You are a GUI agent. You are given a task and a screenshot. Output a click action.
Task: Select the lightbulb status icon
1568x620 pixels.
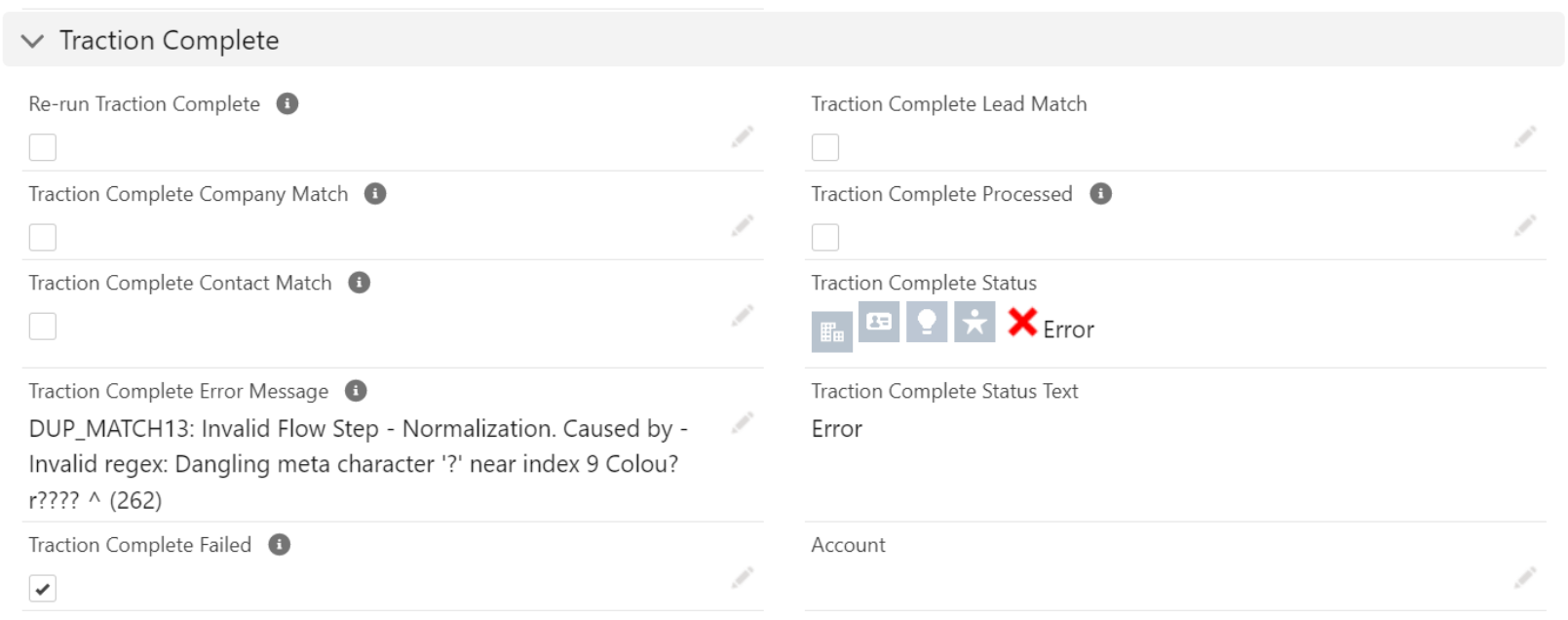pyautogui.click(x=929, y=320)
